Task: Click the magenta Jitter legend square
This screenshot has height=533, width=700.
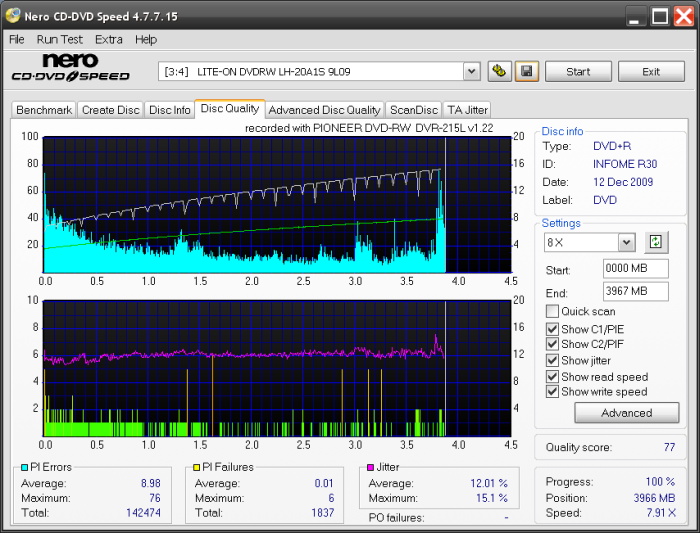Action: point(370,467)
